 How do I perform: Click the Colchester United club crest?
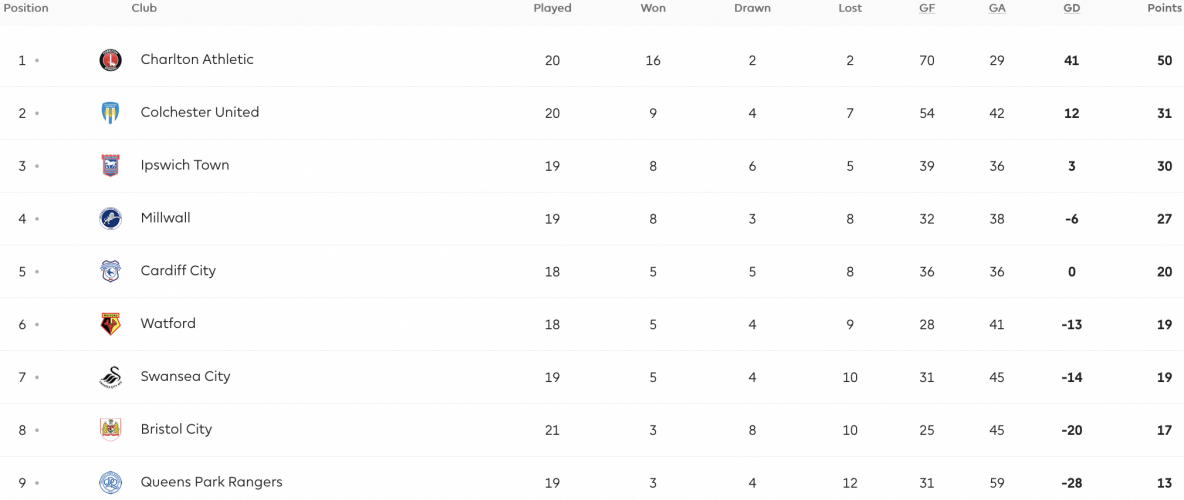click(110, 113)
